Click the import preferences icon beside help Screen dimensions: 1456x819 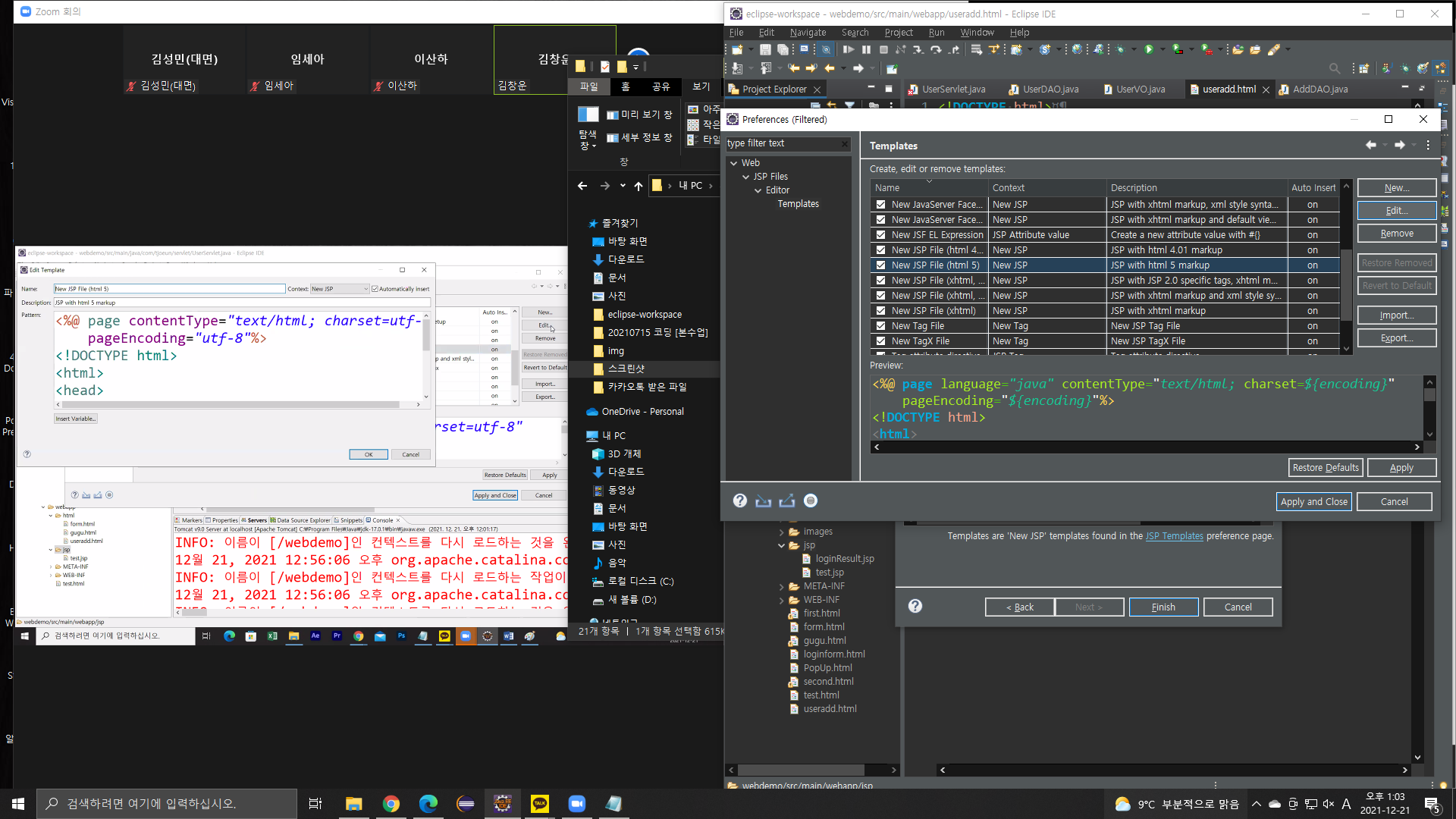point(763,500)
